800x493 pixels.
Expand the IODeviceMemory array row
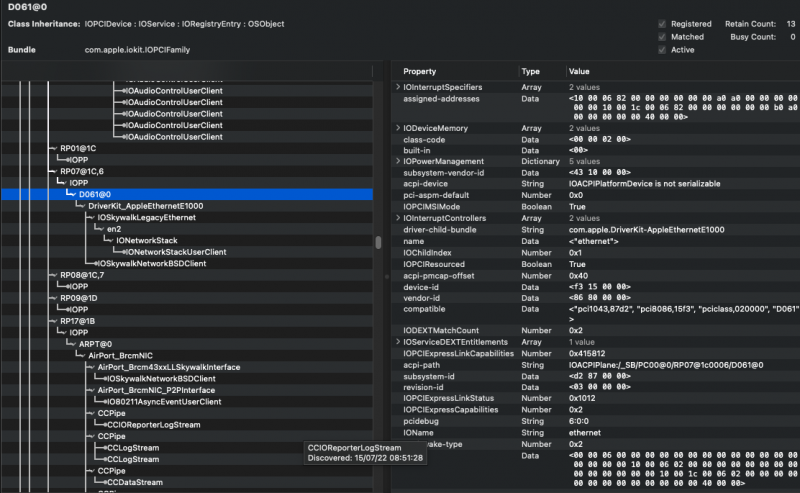398,128
